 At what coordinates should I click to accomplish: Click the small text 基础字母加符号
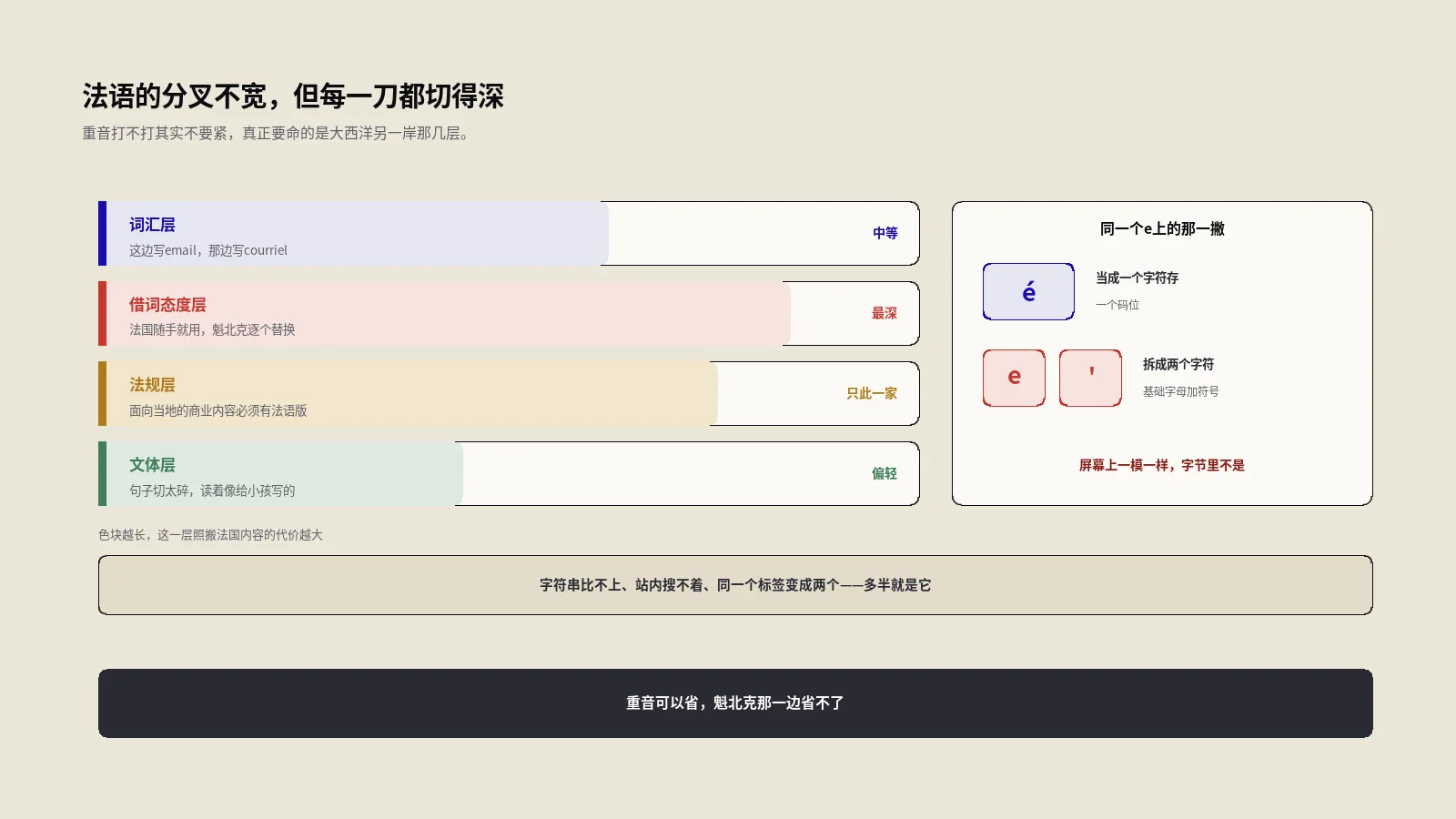coord(1181,391)
